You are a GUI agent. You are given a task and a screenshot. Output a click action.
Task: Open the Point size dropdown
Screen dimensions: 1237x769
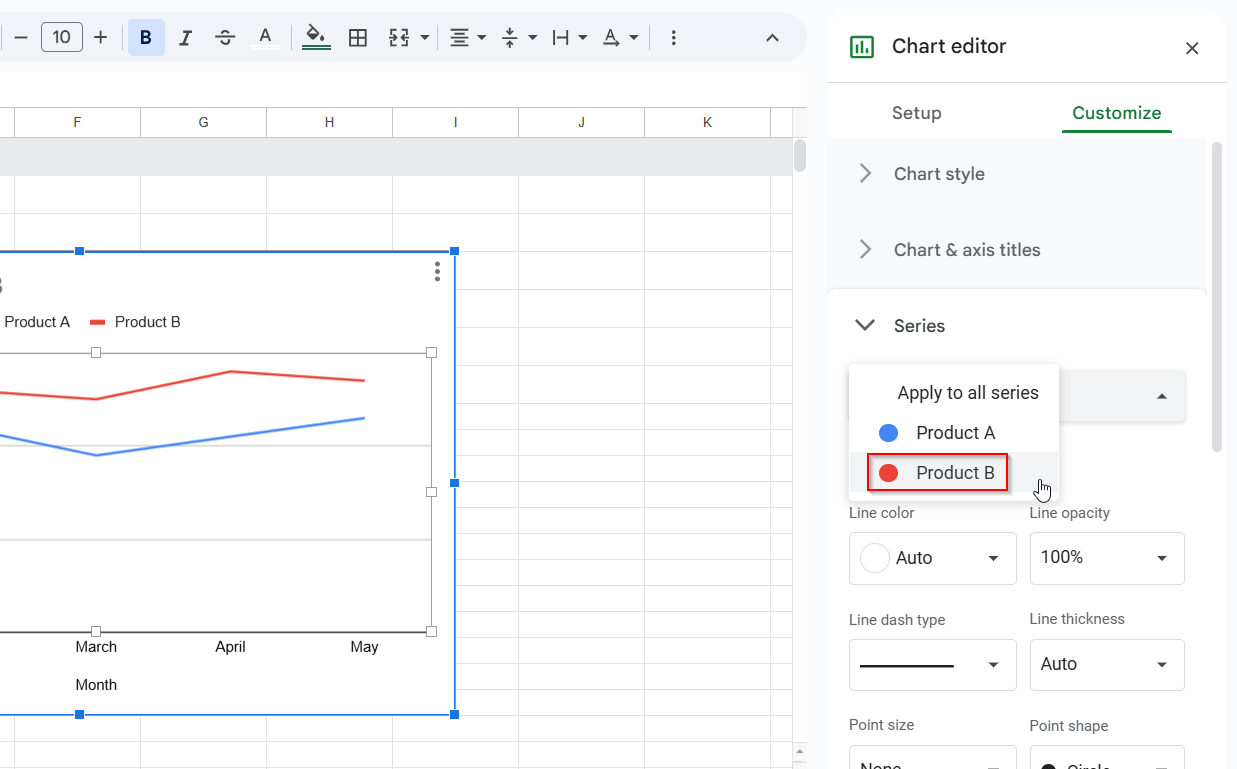tap(933, 758)
